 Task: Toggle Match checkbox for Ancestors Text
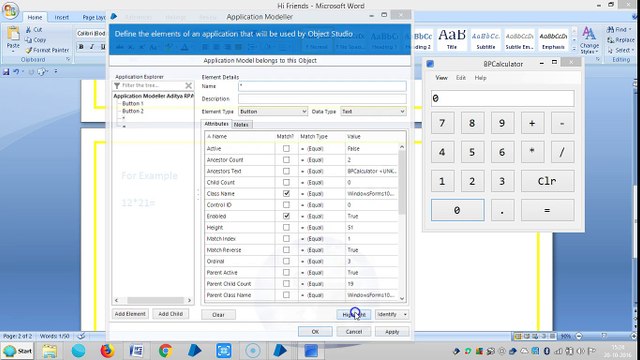(x=286, y=171)
